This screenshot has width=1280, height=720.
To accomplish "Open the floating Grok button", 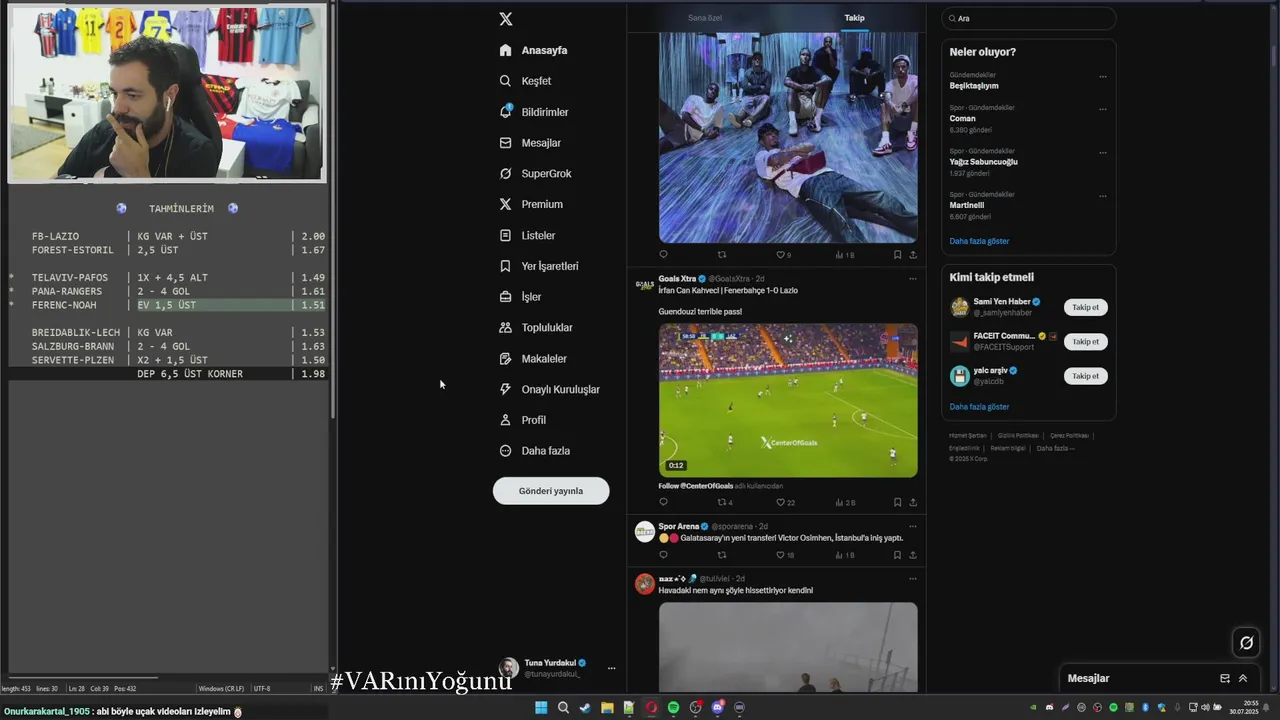I will pos(1246,643).
